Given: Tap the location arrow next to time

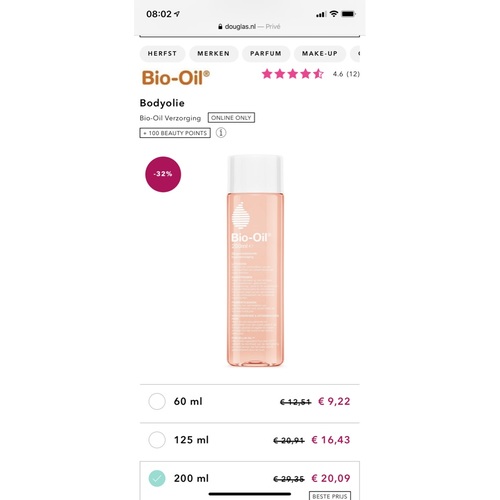Looking at the screenshot, I should click(x=177, y=14).
